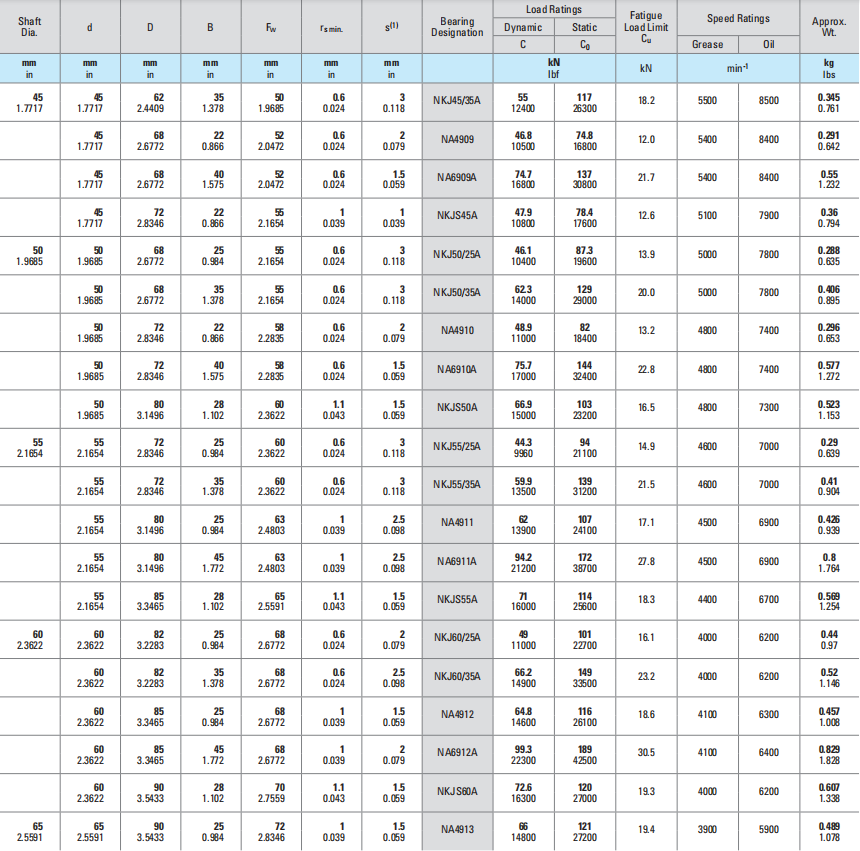This screenshot has width=860, height=851.
Task: Click on NA4910 in the designation column
Action: (457, 331)
